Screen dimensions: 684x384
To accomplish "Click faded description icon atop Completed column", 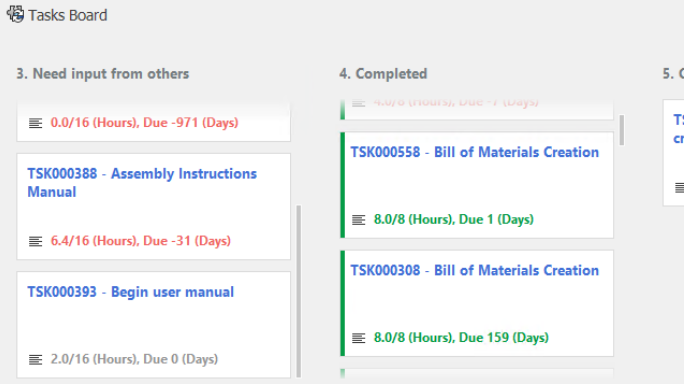I will [359, 103].
